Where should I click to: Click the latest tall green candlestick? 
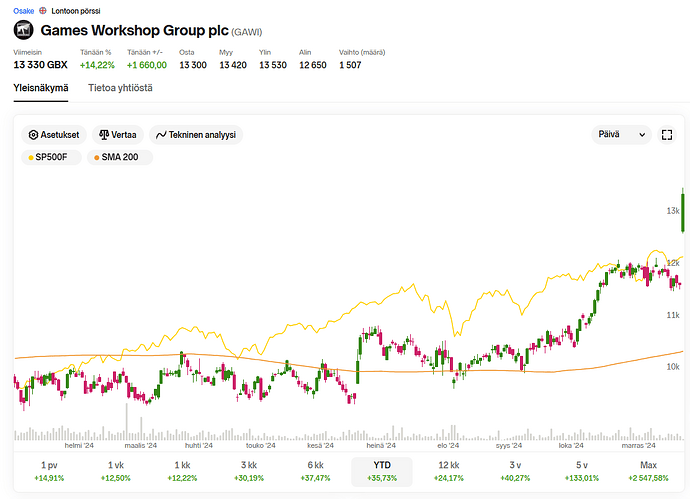click(683, 211)
